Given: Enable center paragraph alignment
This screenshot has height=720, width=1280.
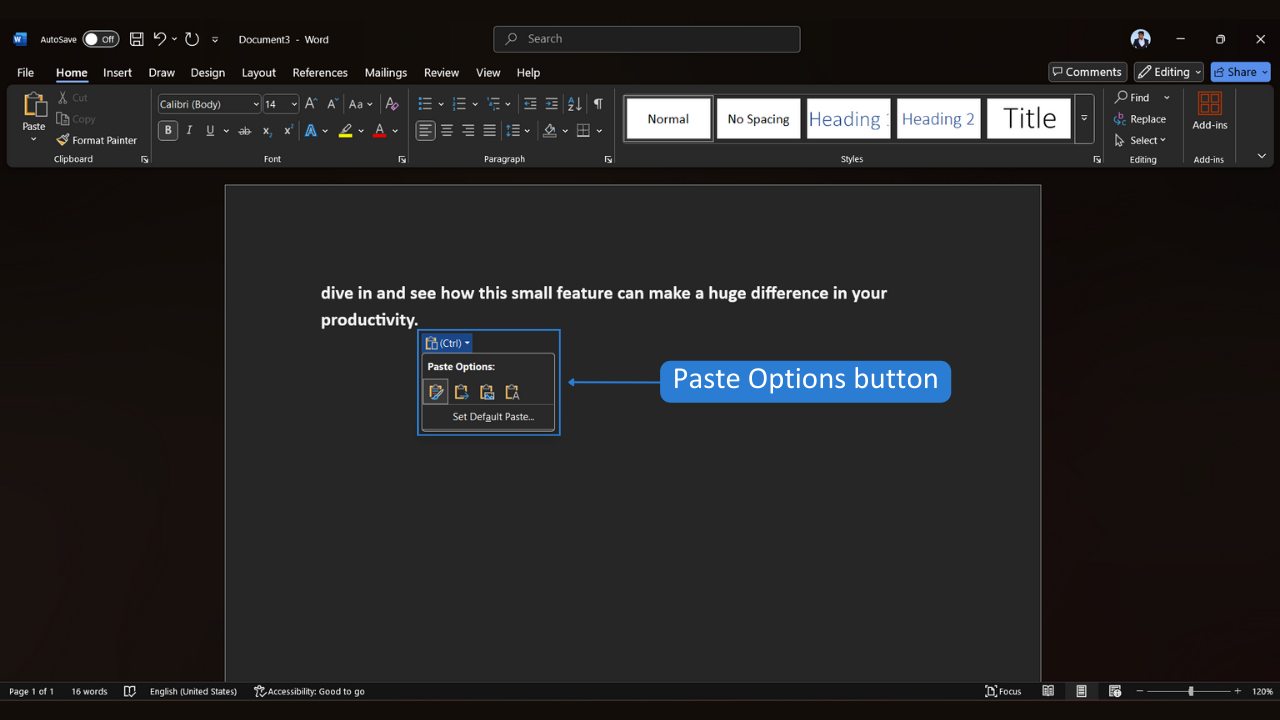Looking at the screenshot, I should (x=447, y=130).
